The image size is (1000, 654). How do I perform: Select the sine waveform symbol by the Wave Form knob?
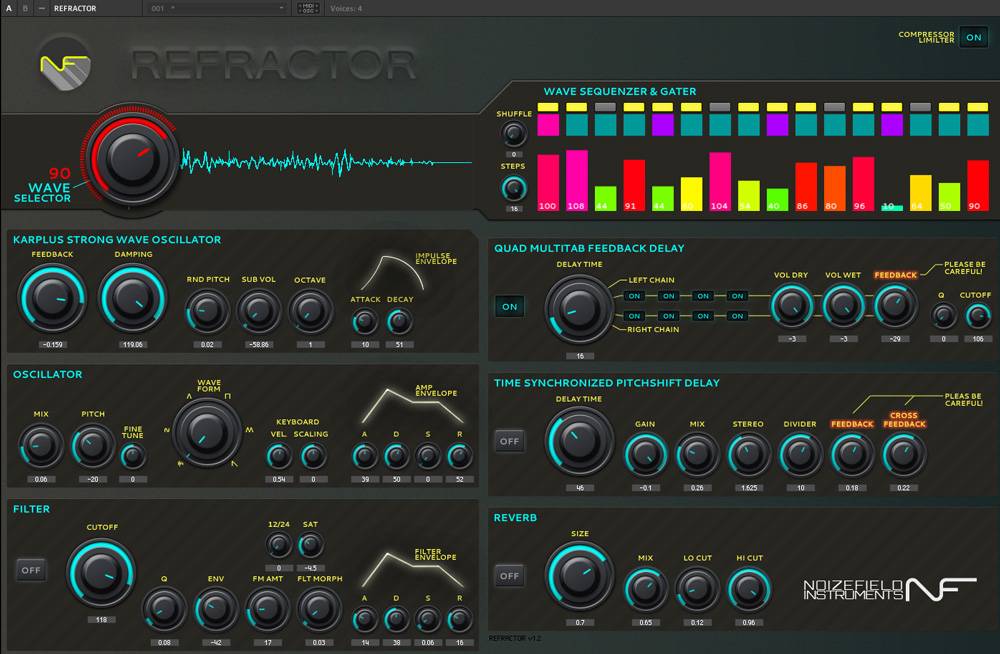point(167,430)
